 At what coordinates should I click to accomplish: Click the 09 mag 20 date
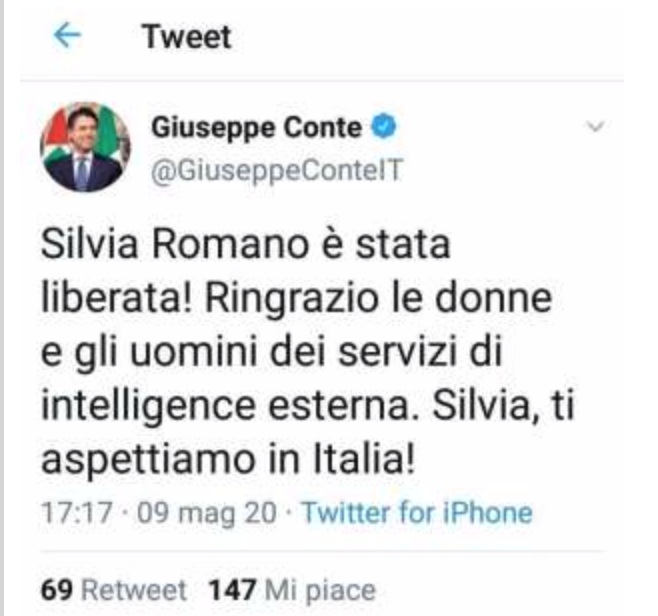click(207, 512)
